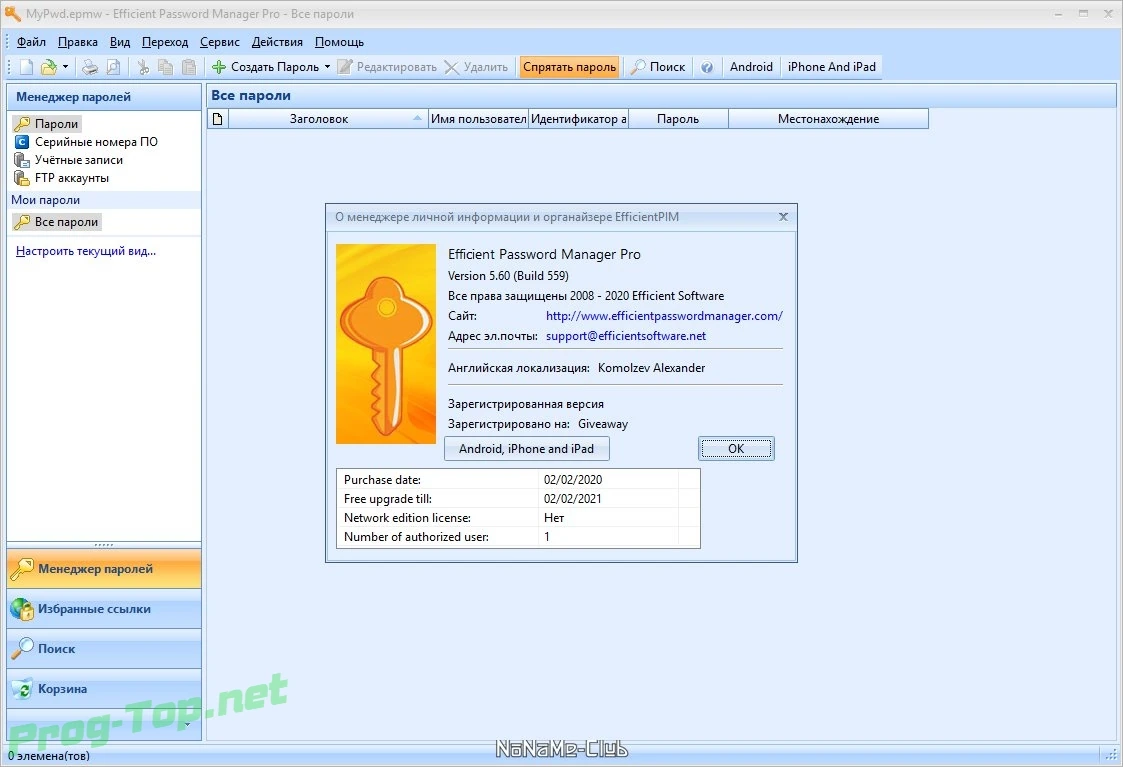Image resolution: width=1123 pixels, height=767 pixels.
Task: Click the toolbar drag handle grip
Action: (9, 67)
